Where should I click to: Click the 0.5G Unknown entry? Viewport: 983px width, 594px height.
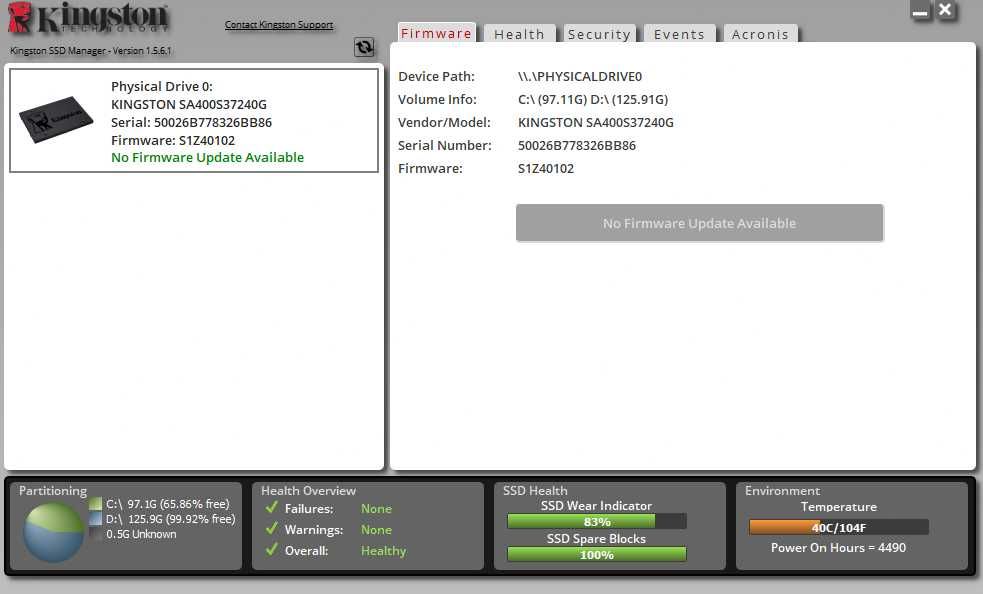pos(141,534)
